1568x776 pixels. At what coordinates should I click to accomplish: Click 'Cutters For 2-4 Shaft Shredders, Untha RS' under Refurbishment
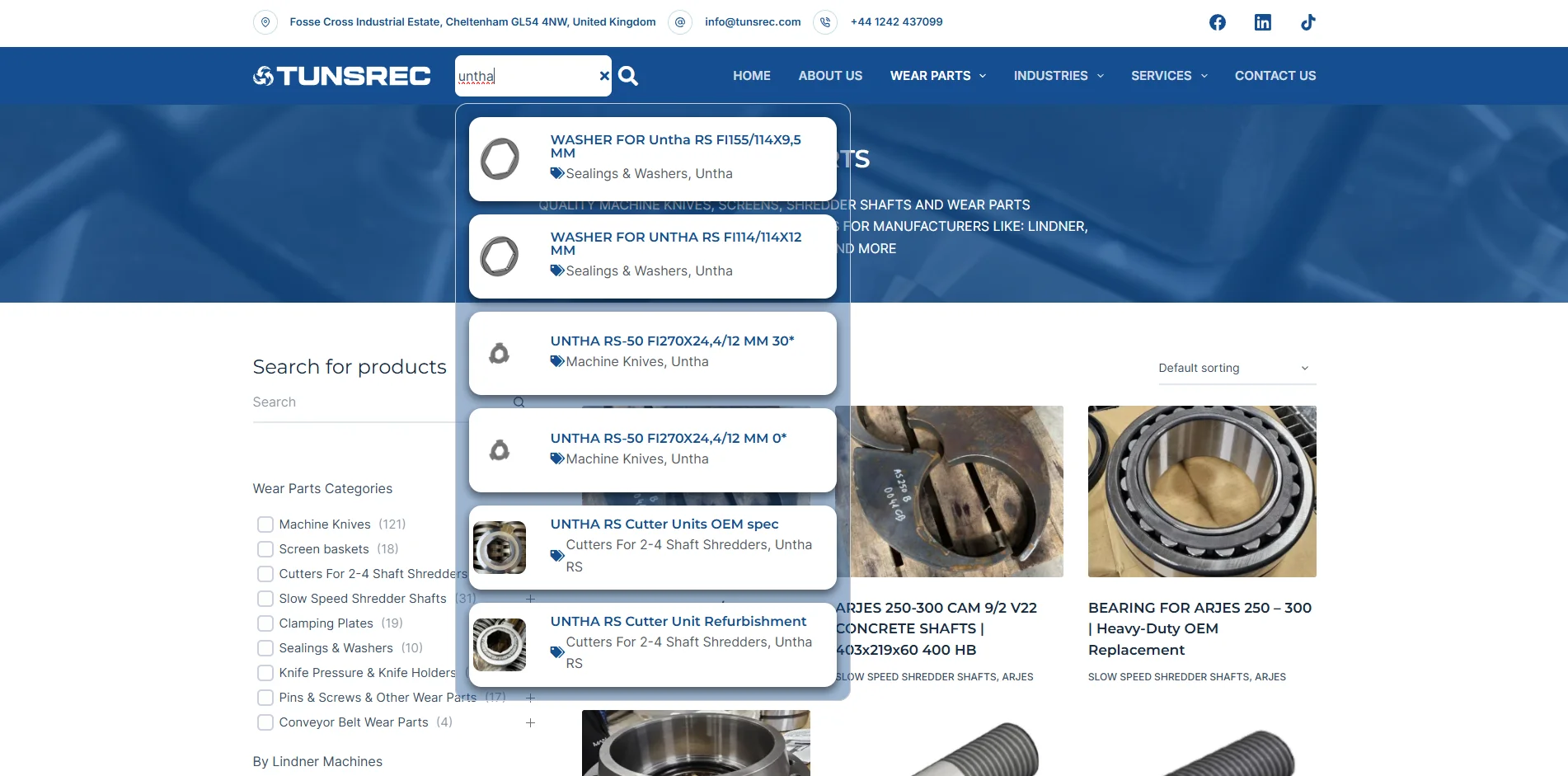689,652
